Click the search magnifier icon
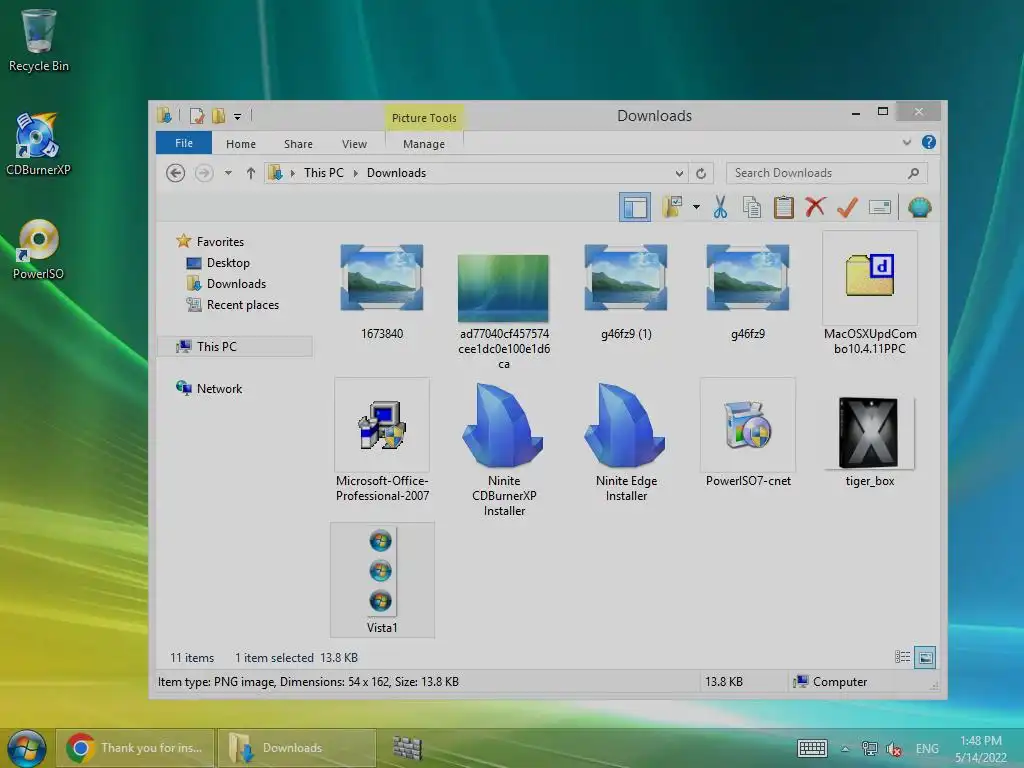The image size is (1024, 768). click(914, 173)
